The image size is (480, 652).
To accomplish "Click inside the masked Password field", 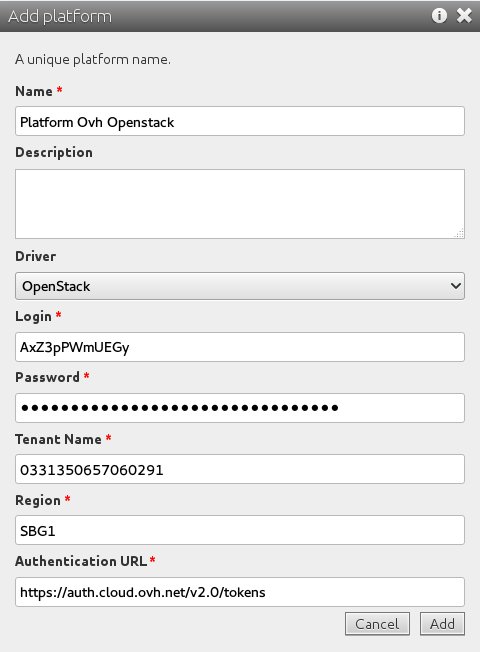I will [240, 408].
